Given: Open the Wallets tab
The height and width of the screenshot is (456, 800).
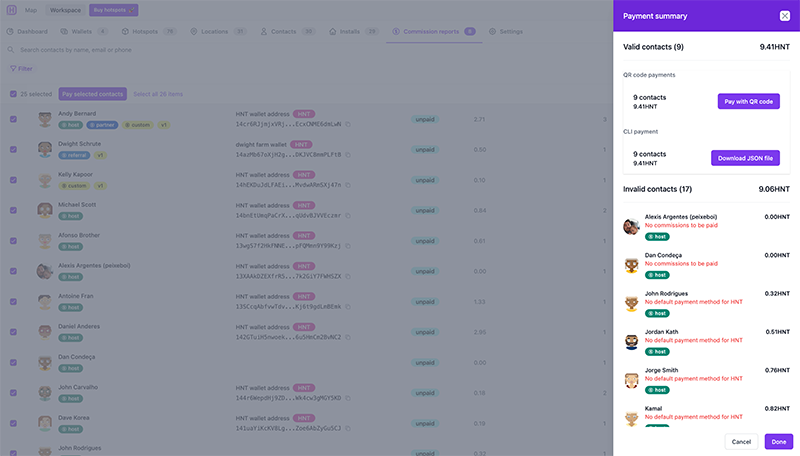Looking at the screenshot, I should pyautogui.click(x=81, y=31).
